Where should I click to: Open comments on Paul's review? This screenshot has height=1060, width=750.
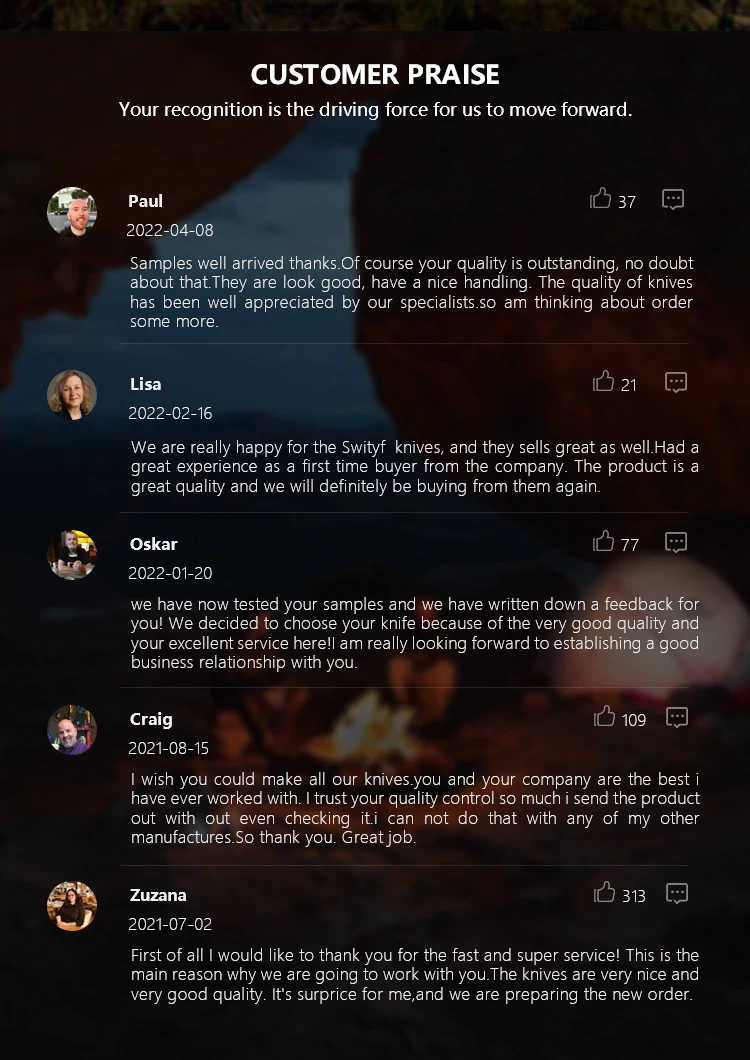coord(673,199)
